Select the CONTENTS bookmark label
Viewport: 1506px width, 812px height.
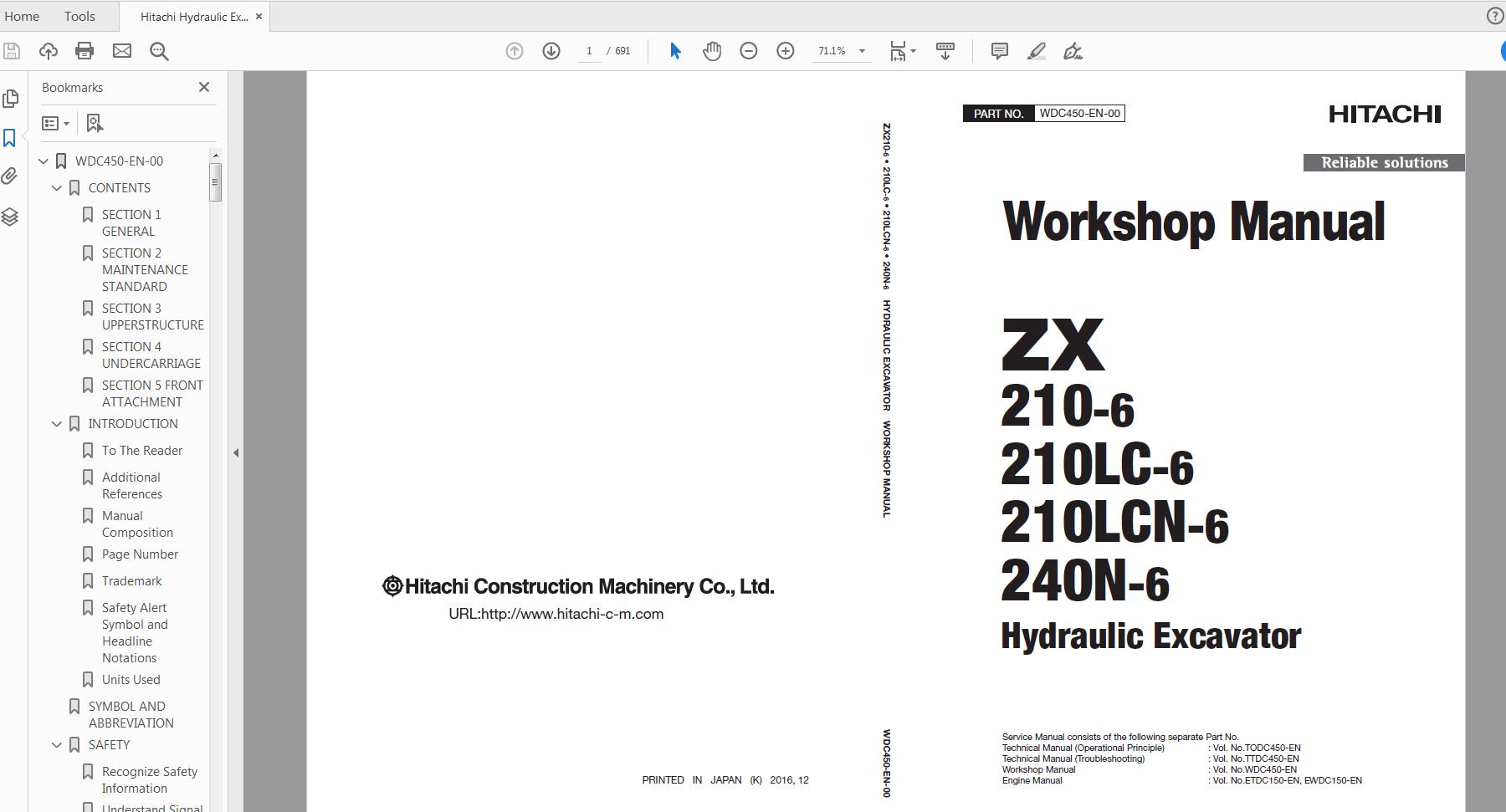[120, 187]
